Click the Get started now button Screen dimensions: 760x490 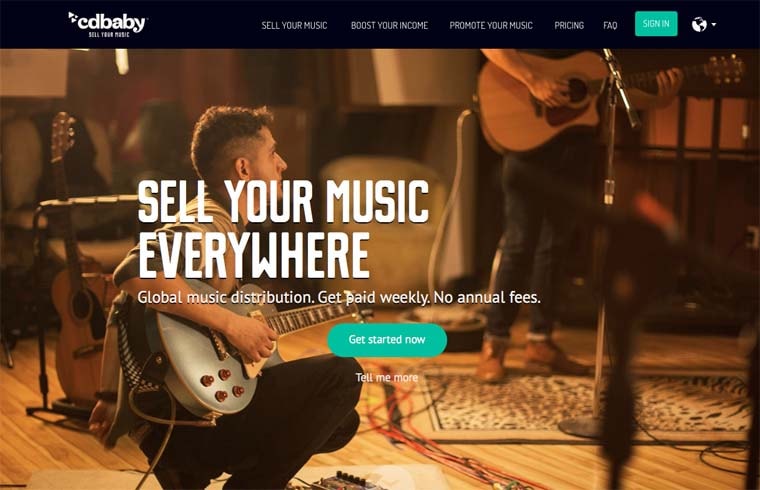pyautogui.click(x=387, y=340)
